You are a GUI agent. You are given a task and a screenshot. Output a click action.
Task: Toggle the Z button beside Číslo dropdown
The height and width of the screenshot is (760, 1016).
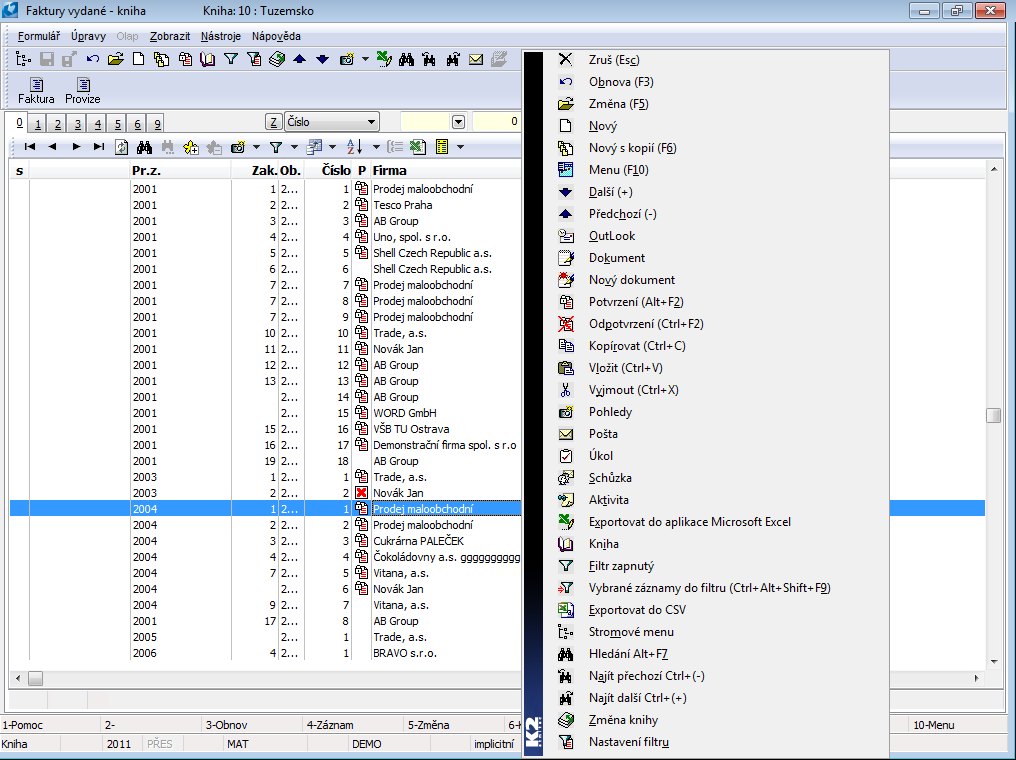coord(273,122)
